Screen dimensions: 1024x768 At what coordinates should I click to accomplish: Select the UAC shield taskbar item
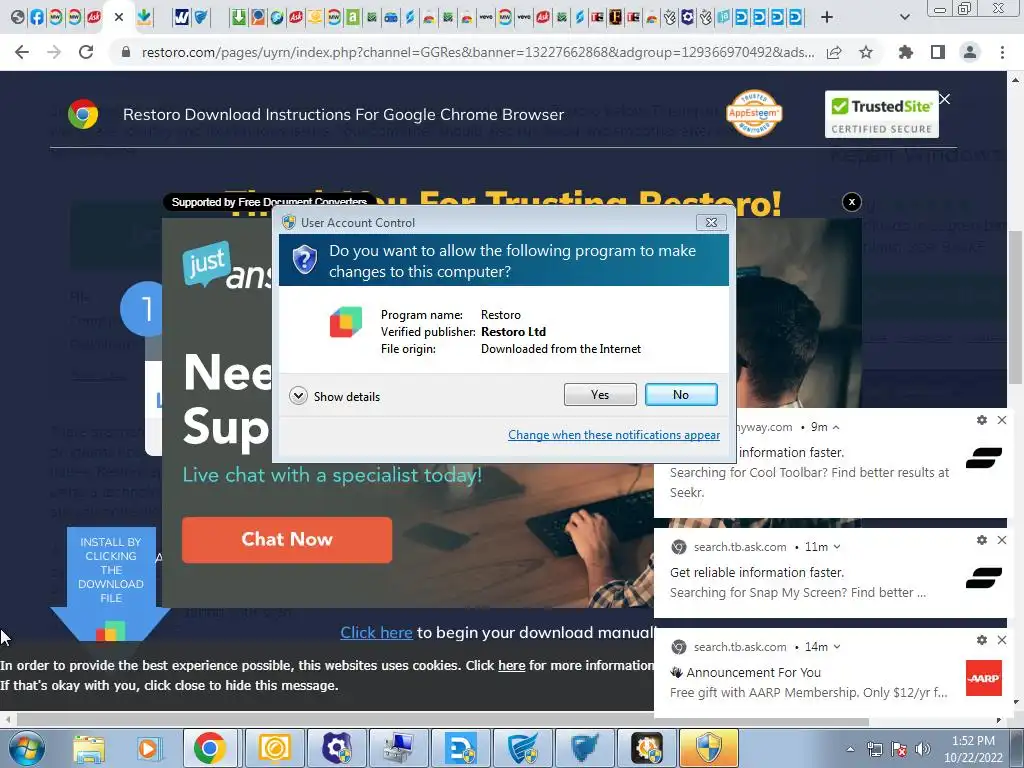click(709, 748)
